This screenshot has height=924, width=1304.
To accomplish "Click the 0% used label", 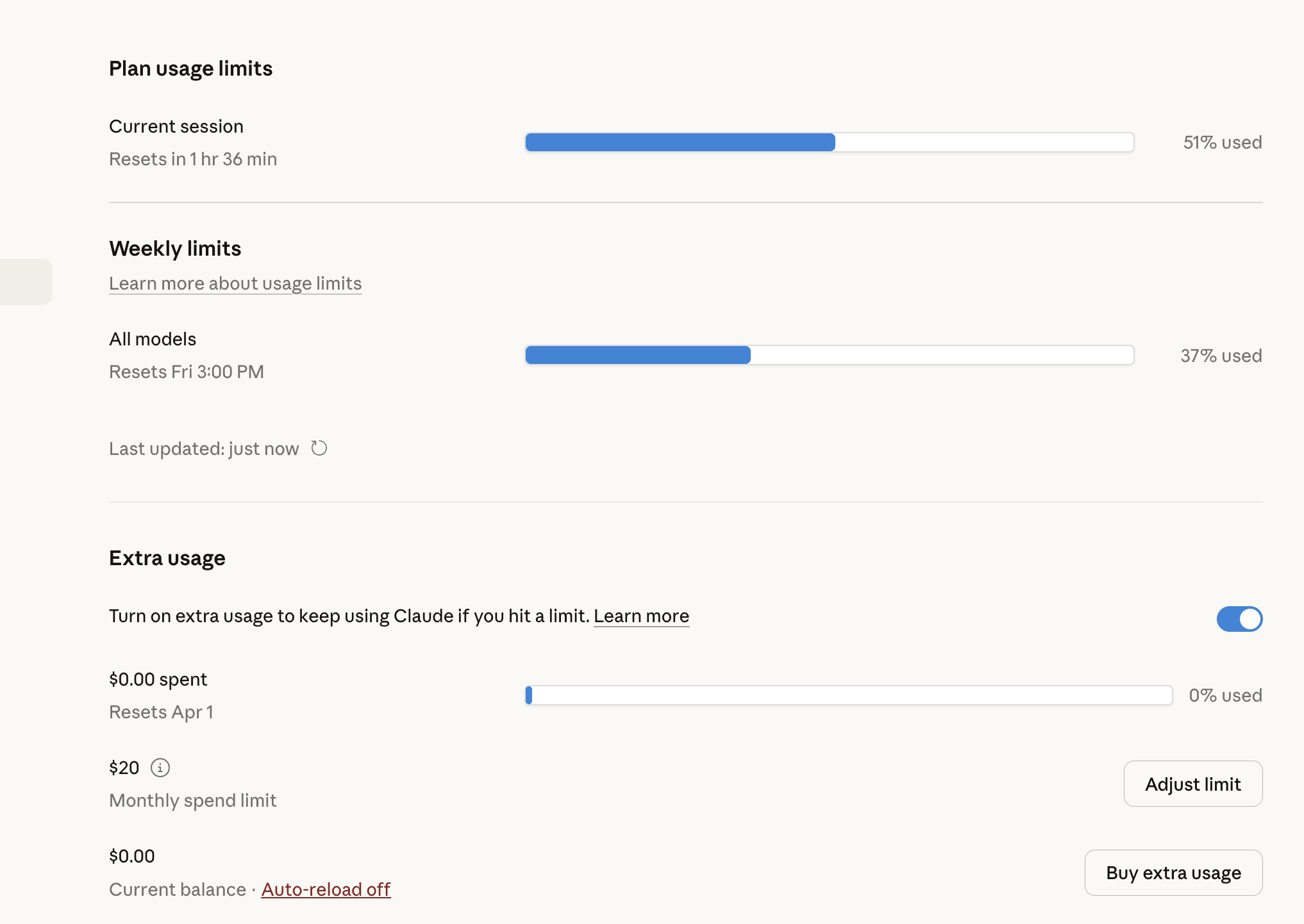I will [x=1225, y=695].
